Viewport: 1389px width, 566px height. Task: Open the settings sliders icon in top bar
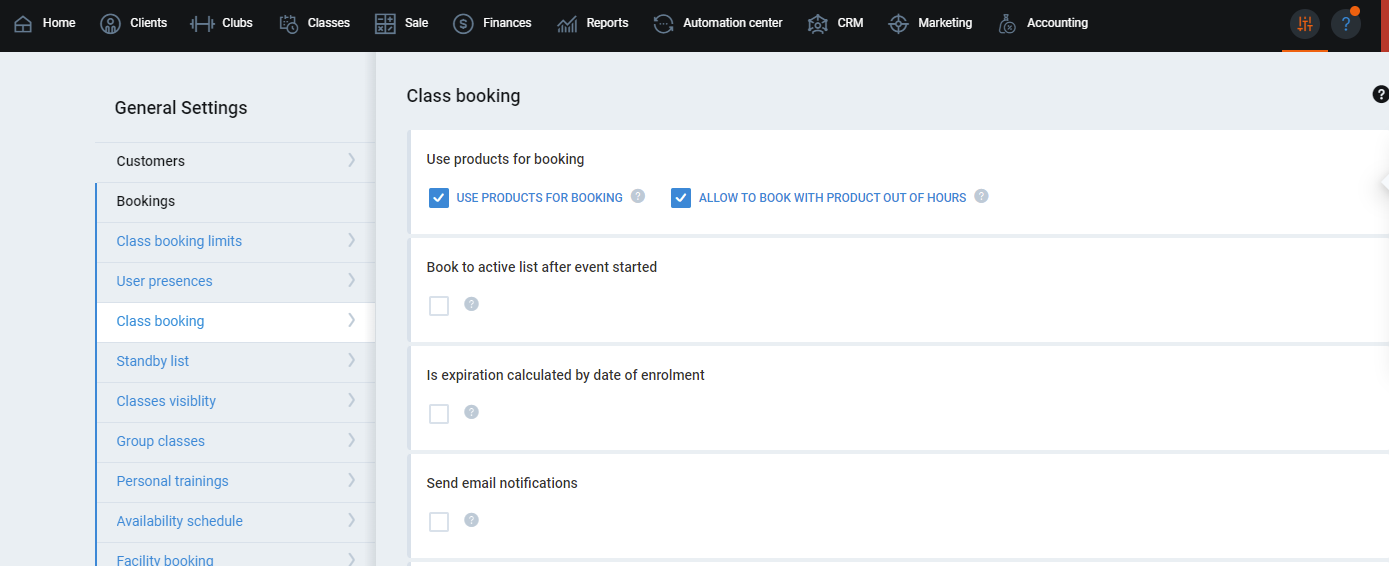pos(1304,24)
